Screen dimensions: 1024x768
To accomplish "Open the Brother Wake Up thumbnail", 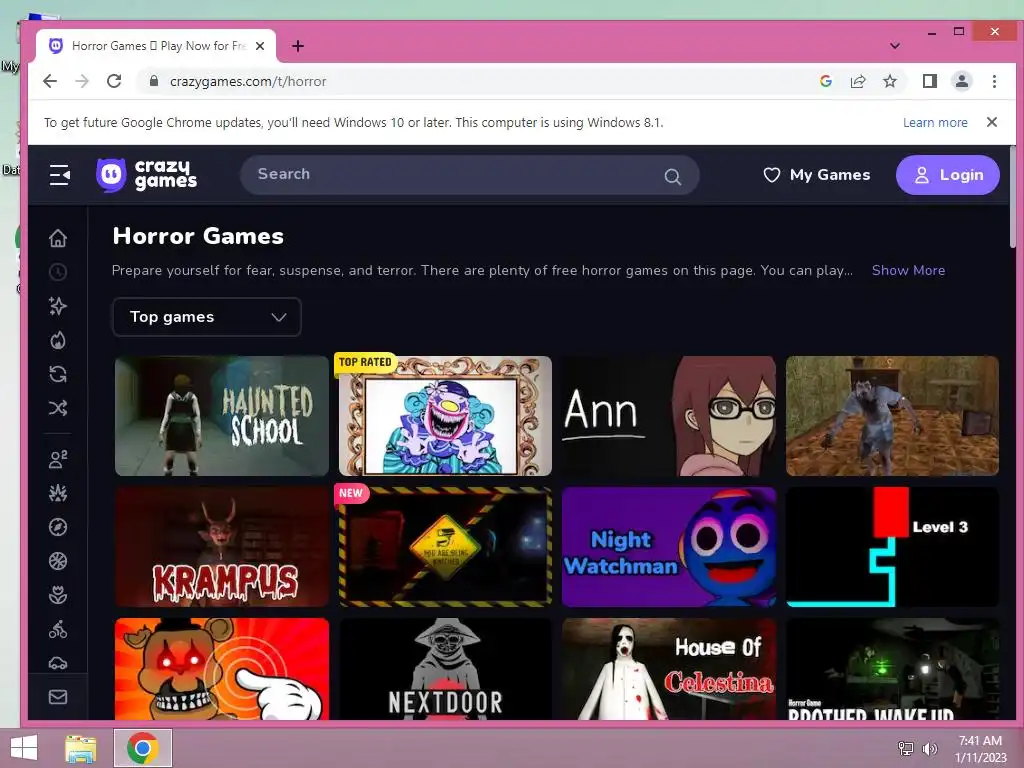I will (x=892, y=669).
